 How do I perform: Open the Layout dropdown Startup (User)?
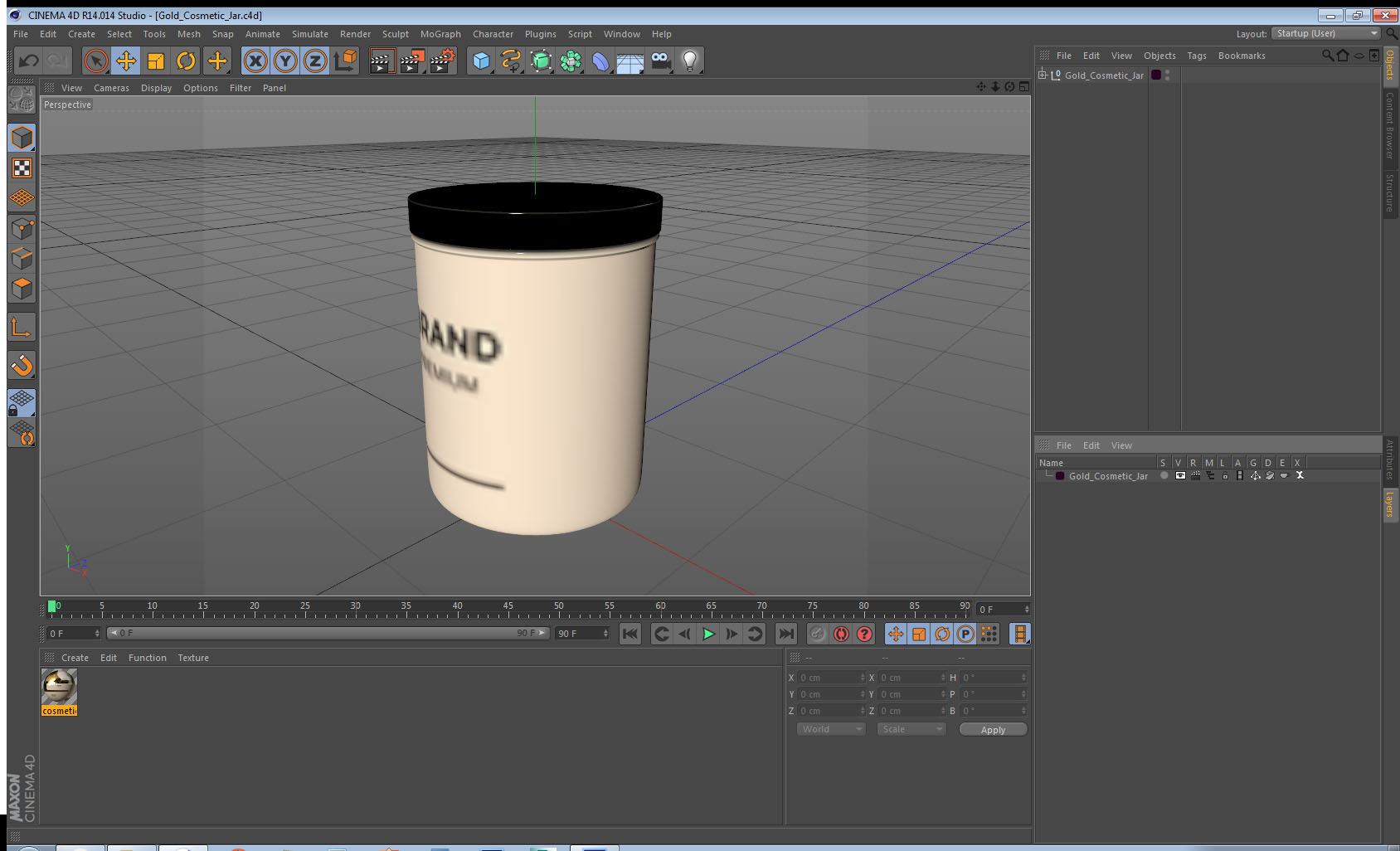coord(1326,33)
